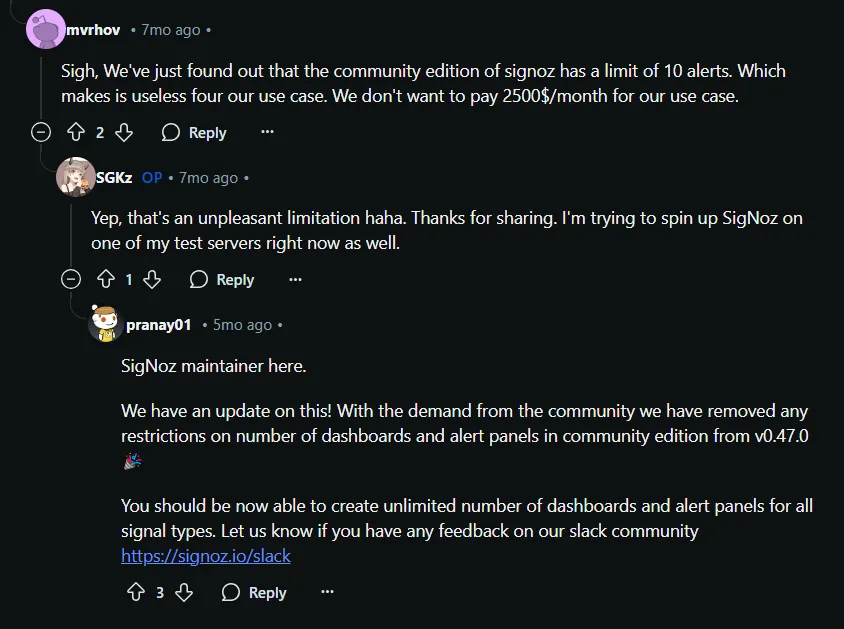Upvote pranay01's comment

136,593
